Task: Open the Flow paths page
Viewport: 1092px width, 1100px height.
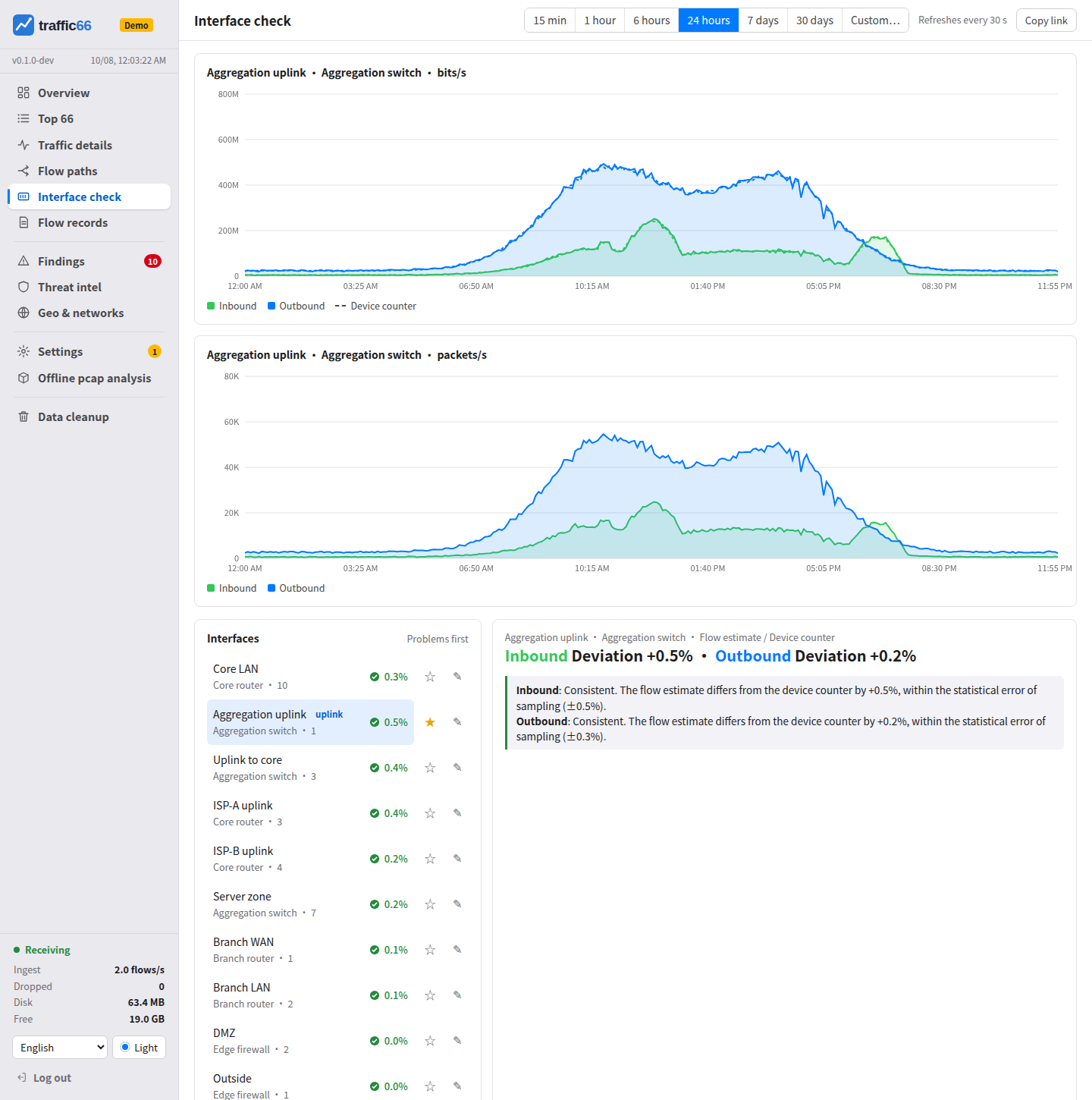Action: coord(89,171)
